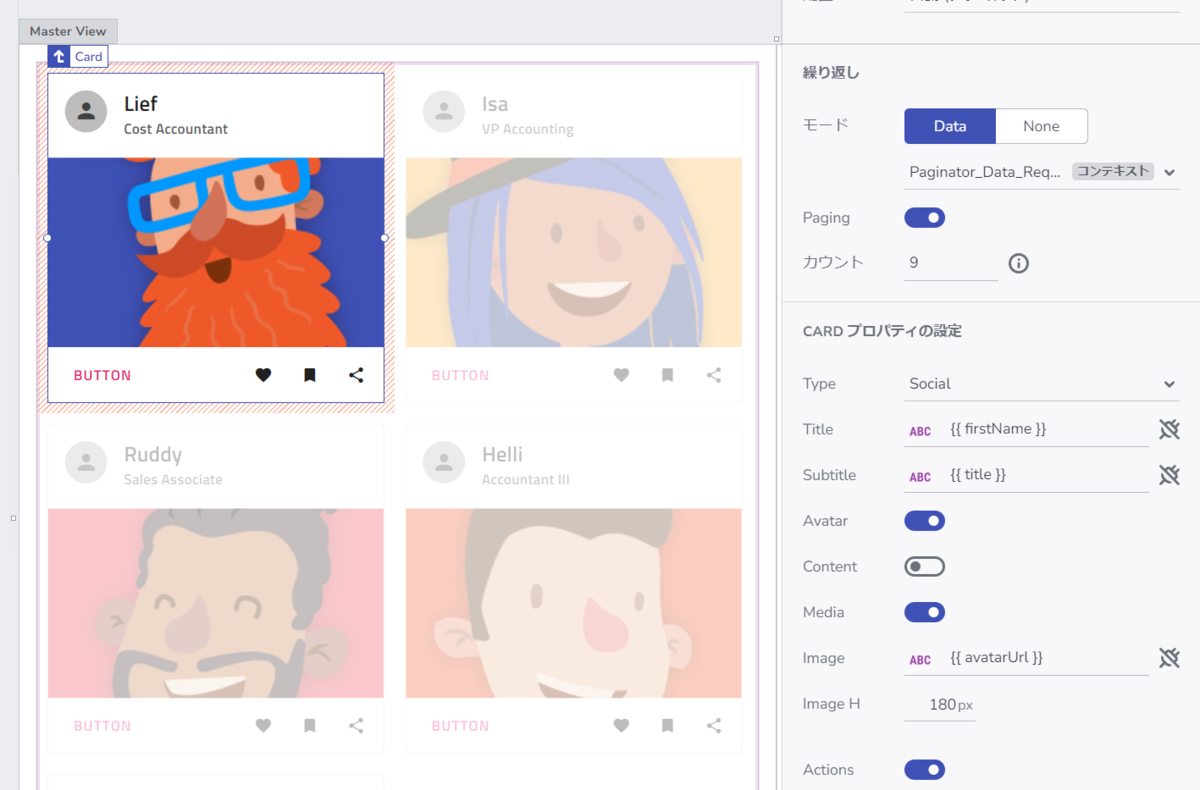Viewport: 1200px width, 790px height.
Task: Click the 繰り返し section header
Action: coord(831,72)
